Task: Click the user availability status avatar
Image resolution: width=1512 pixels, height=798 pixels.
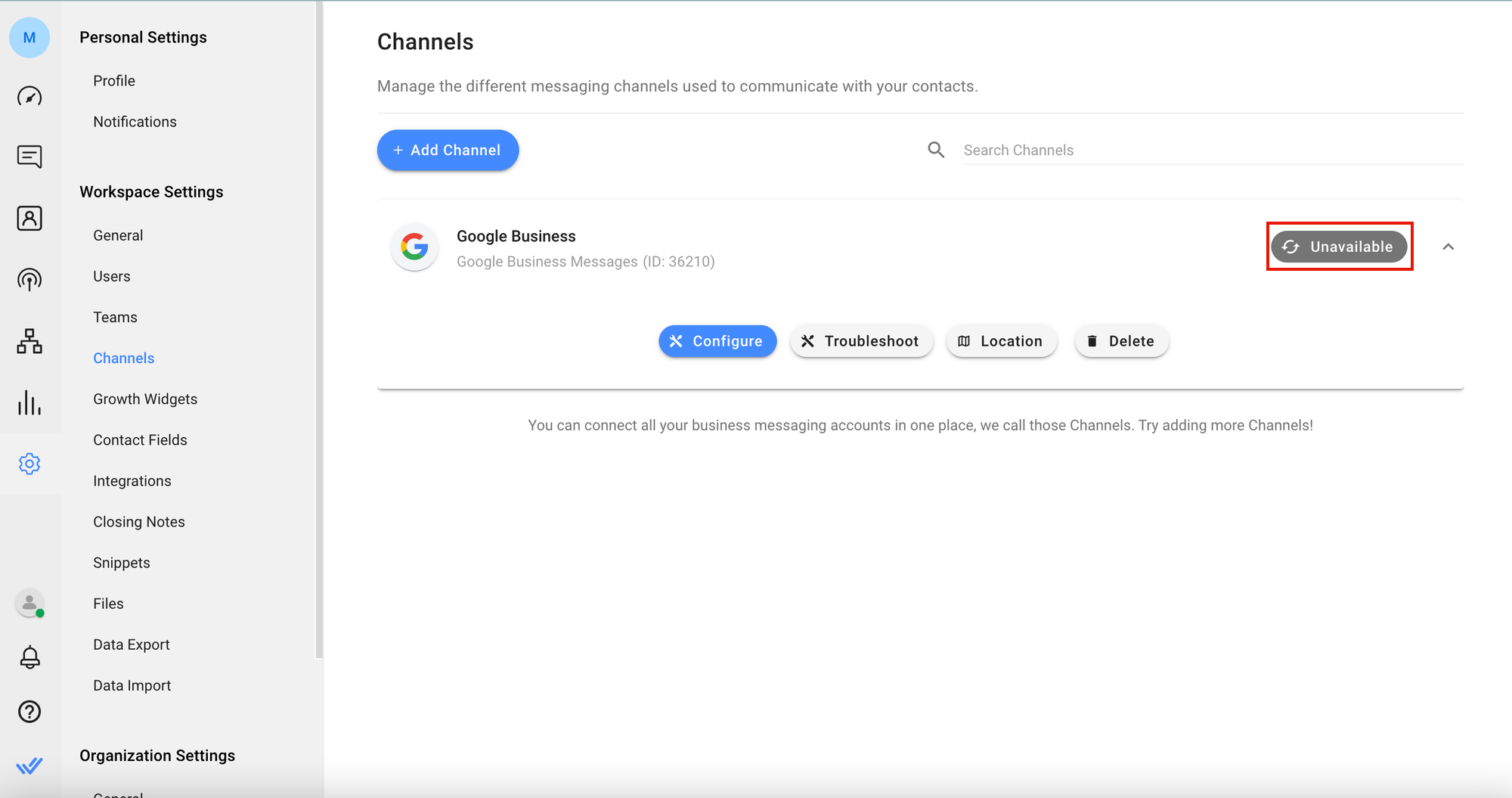Action: point(29,604)
